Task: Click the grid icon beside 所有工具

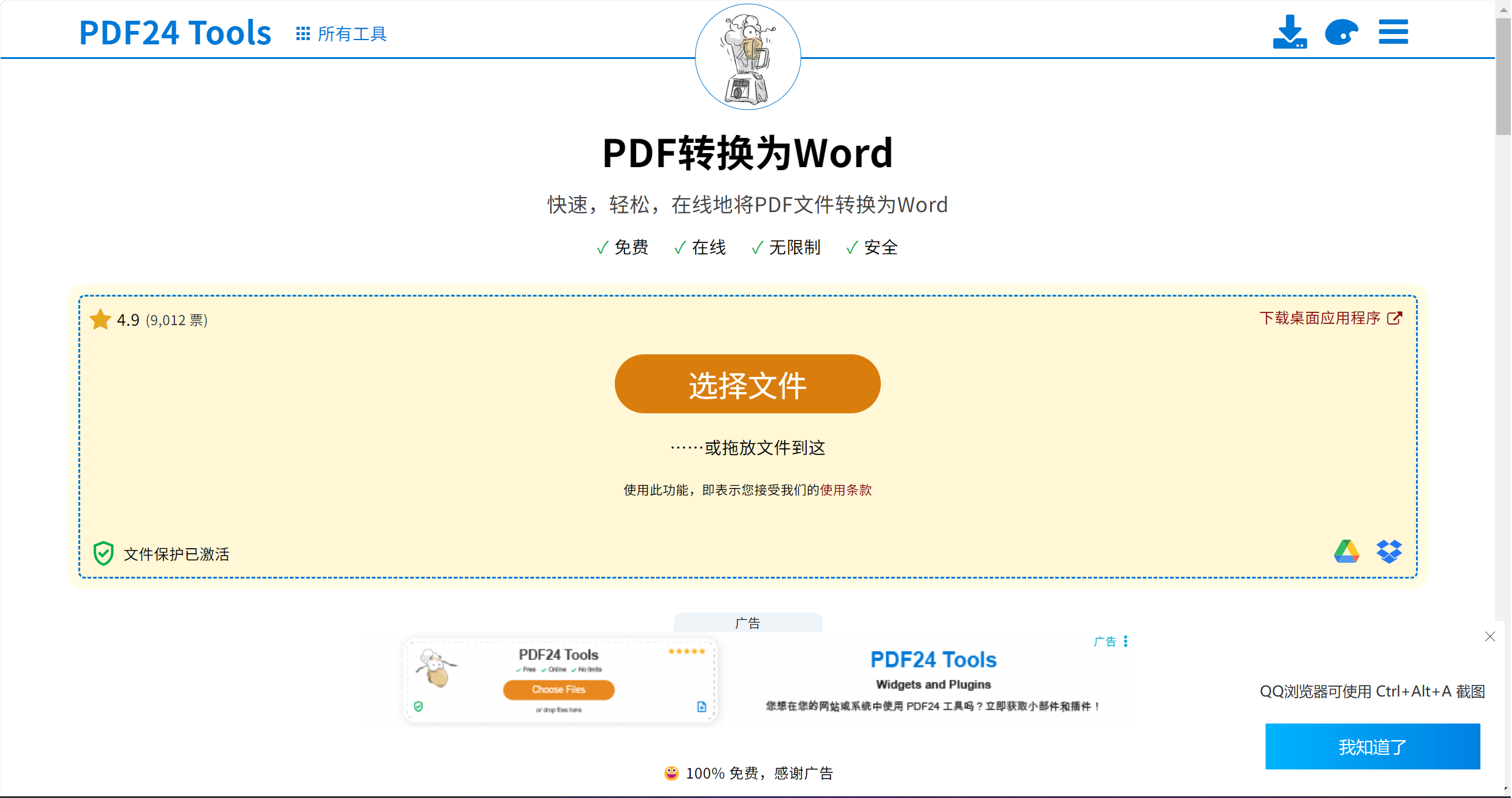Action: 303,33
